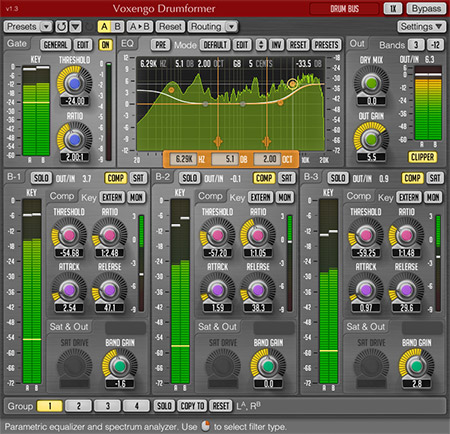Select state A in the A/B switch
The width and height of the screenshot is (450, 434).
[104, 27]
